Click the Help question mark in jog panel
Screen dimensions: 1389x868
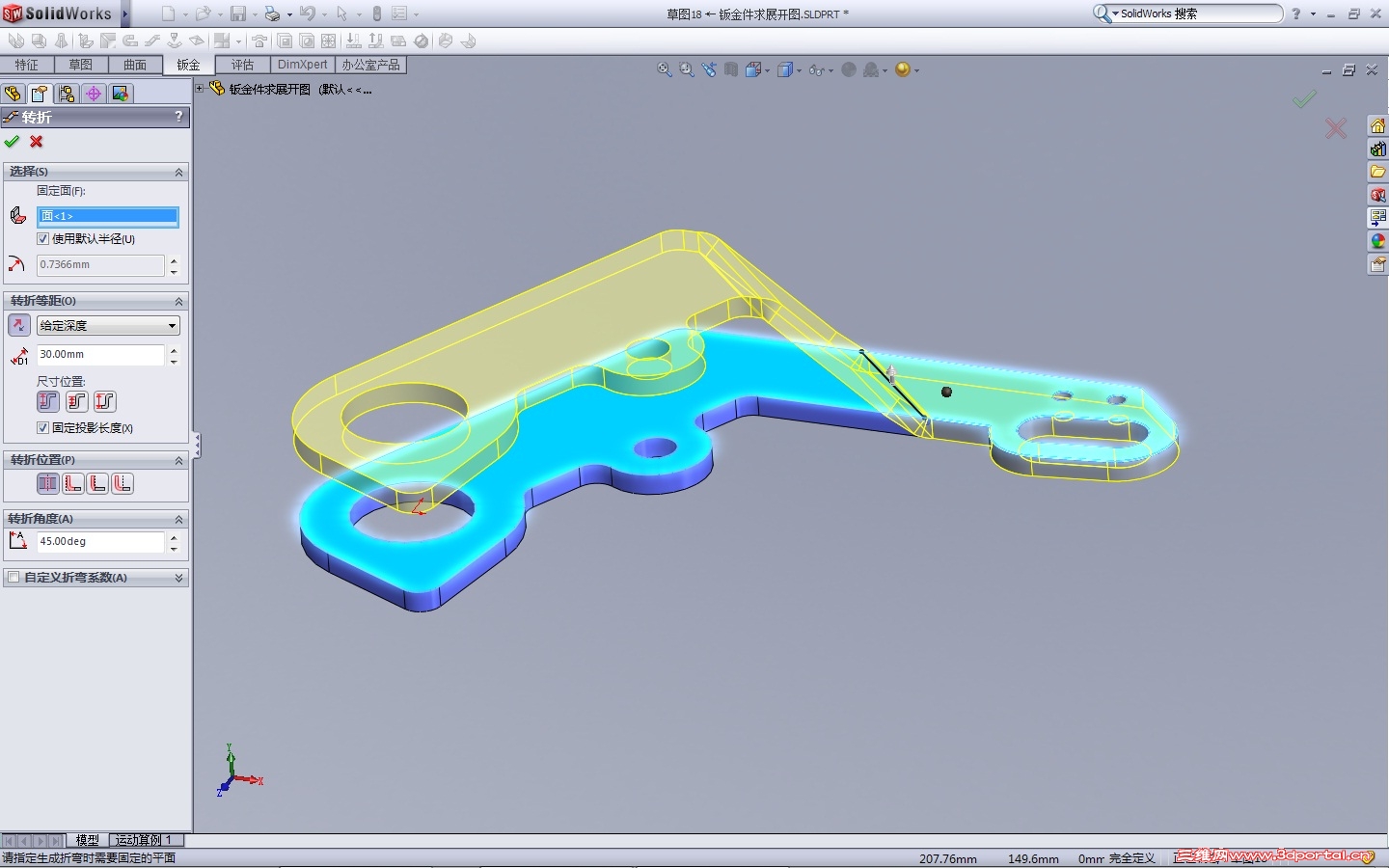(178, 117)
